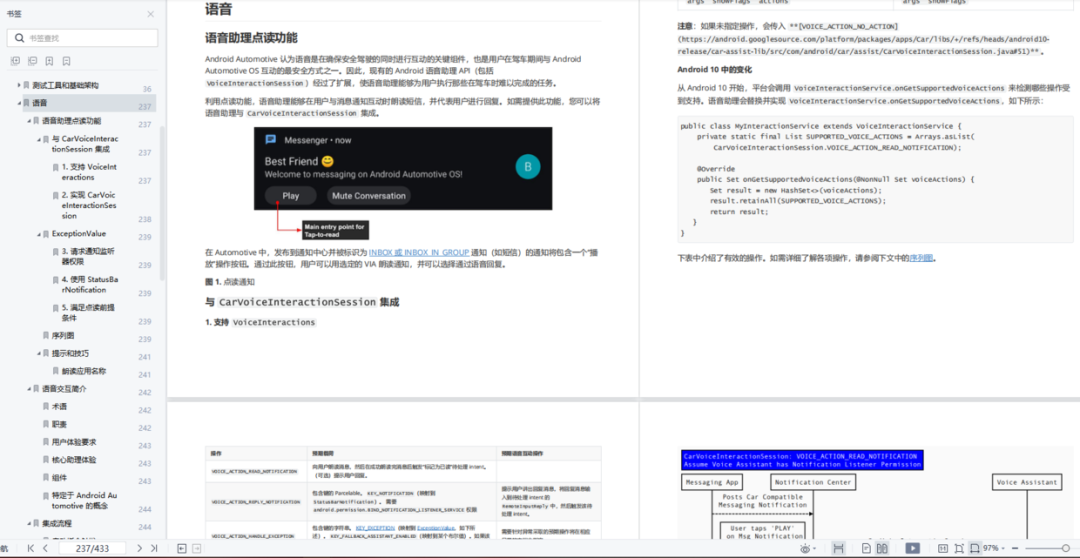
Task: Collapse the 语音助理点读功能 bookmark node
Action: (x=29, y=121)
